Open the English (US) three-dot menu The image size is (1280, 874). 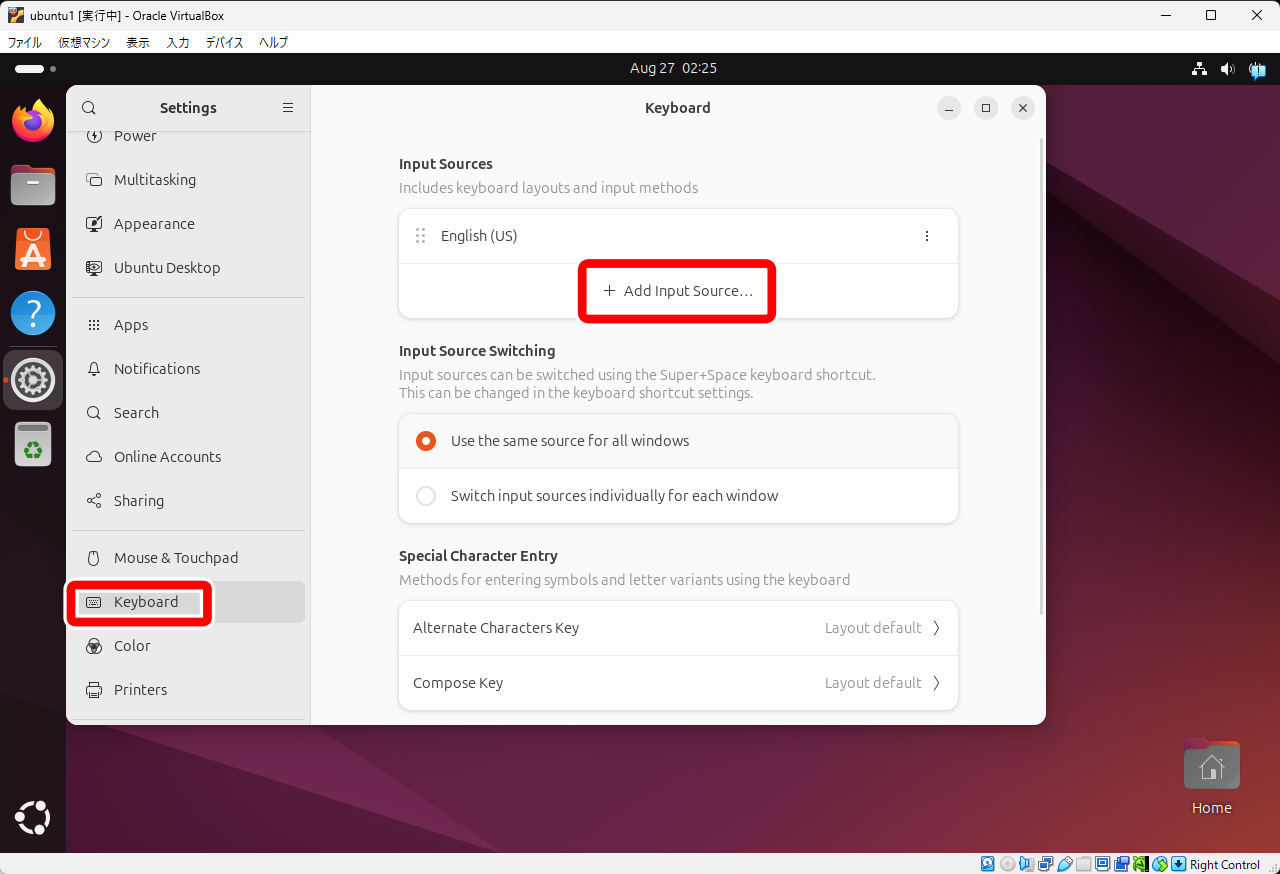[927, 236]
